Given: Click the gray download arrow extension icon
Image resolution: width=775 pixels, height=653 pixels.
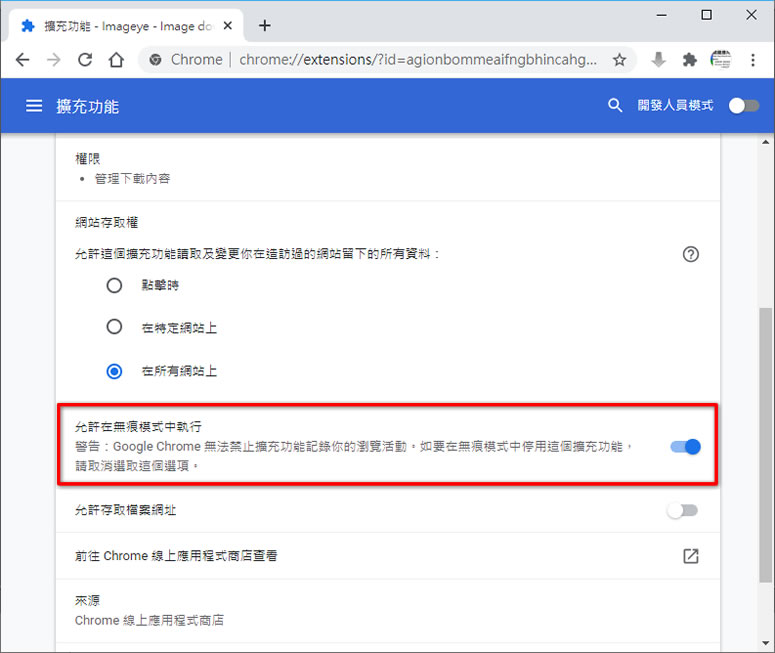Looking at the screenshot, I should (x=658, y=60).
